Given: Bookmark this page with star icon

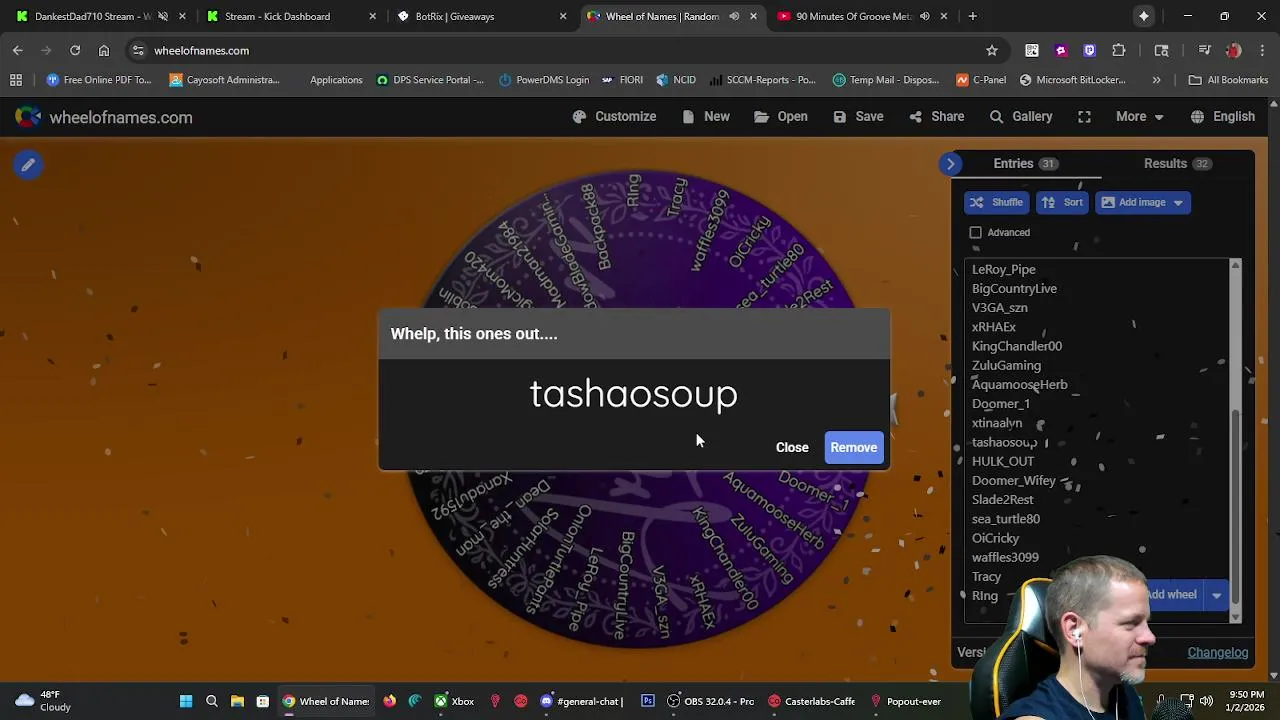Looking at the screenshot, I should point(992,50).
